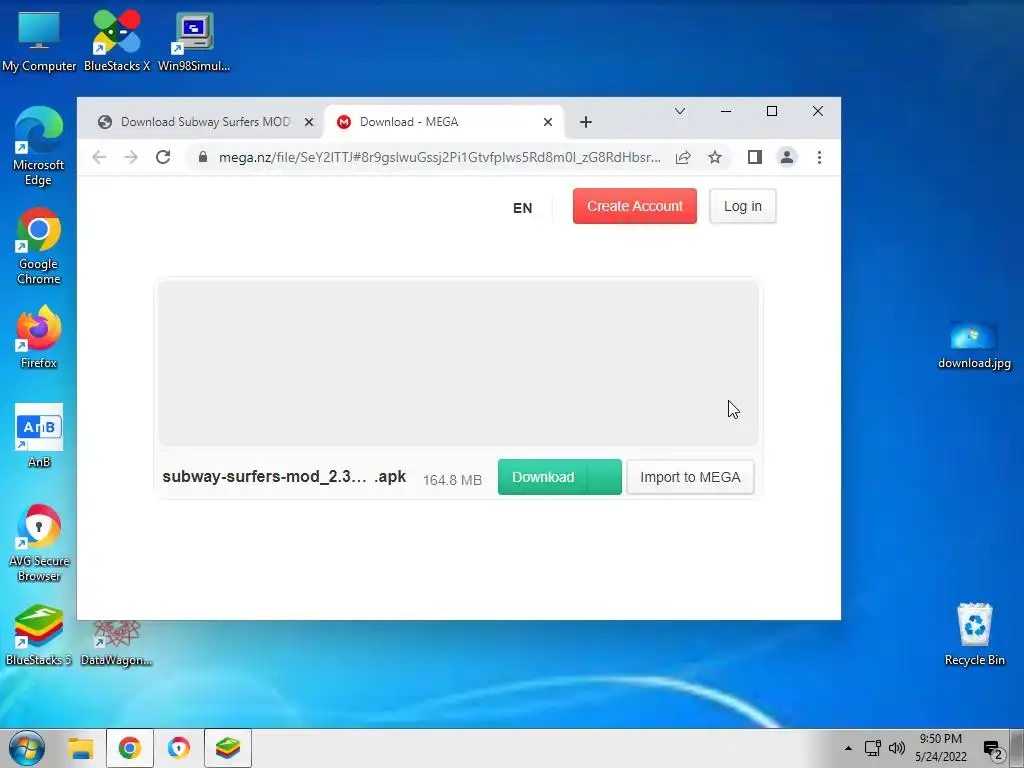The height and width of the screenshot is (768, 1024).
Task: Open Microsoft Edge desktop shortcut
Action: (39, 146)
